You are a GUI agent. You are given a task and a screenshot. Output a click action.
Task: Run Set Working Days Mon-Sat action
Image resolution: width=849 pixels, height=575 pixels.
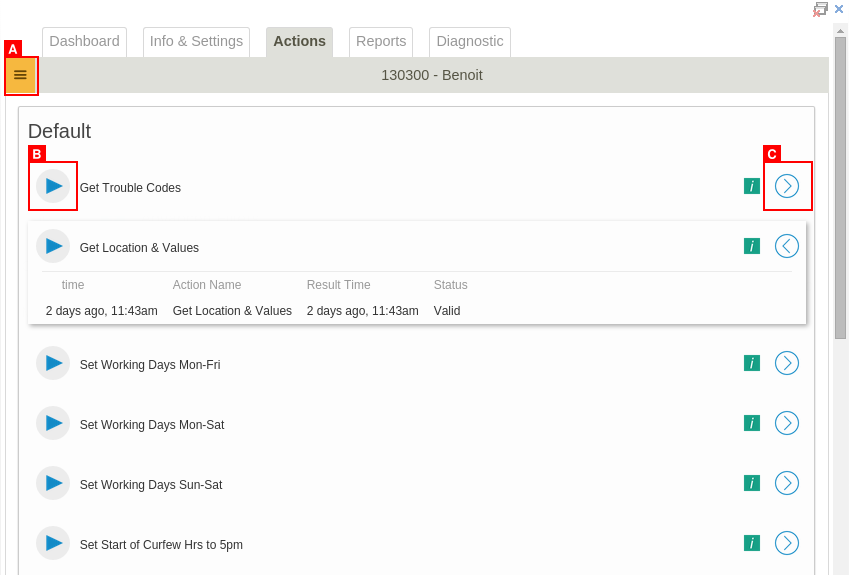[x=53, y=423]
